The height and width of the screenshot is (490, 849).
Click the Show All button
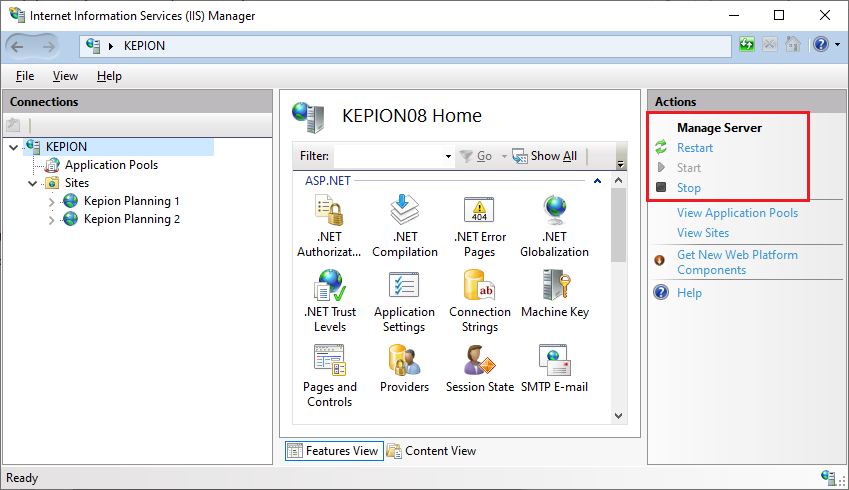[545, 156]
